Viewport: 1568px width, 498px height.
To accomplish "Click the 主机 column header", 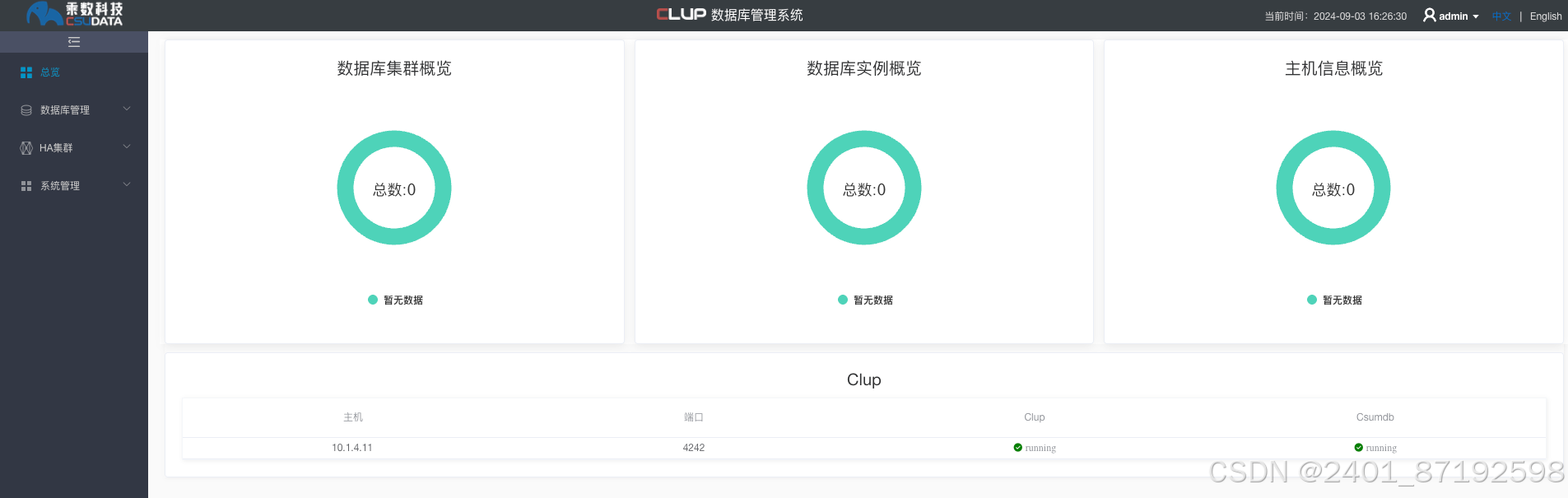I will (x=353, y=417).
